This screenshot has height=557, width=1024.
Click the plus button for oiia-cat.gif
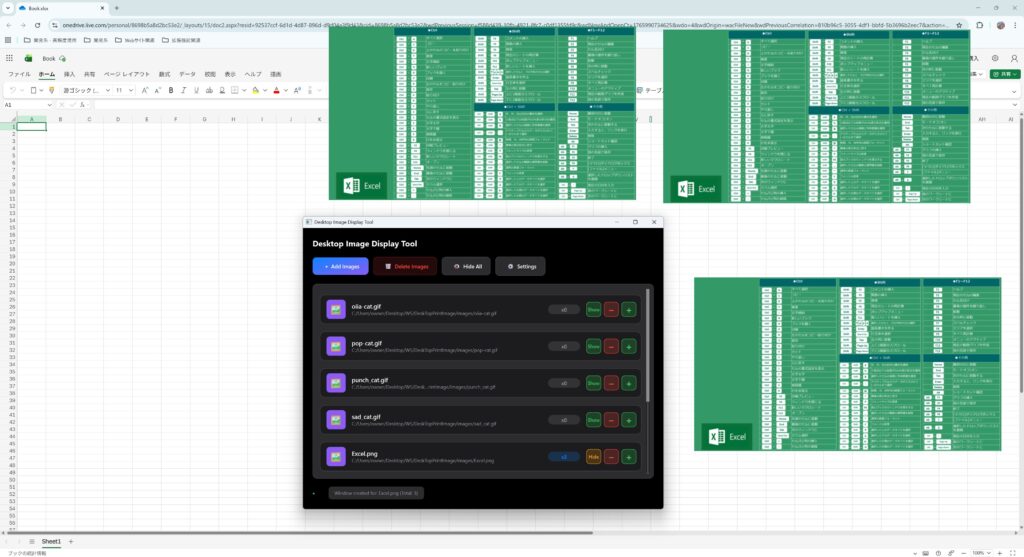pos(628,310)
